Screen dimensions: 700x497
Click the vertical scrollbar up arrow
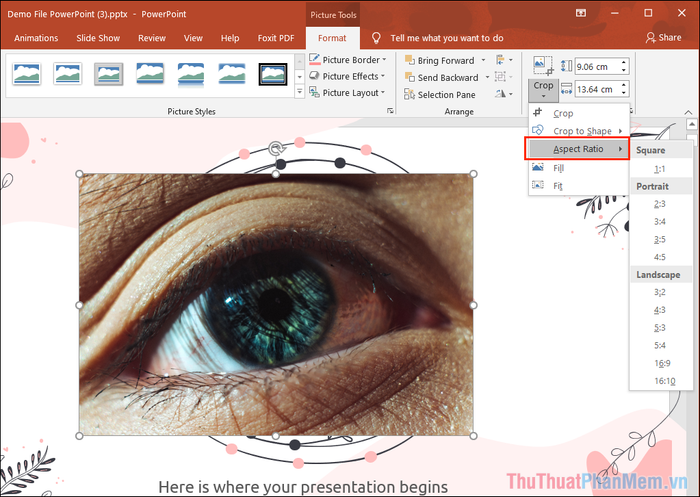[x=692, y=124]
